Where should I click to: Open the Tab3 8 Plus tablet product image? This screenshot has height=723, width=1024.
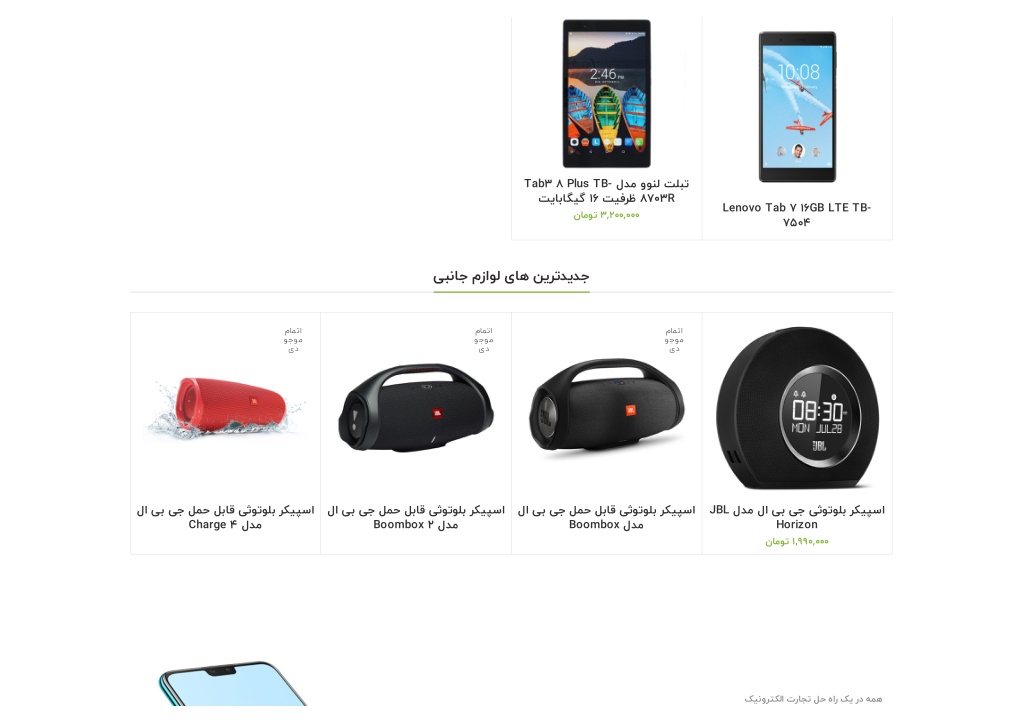click(607, 93)
